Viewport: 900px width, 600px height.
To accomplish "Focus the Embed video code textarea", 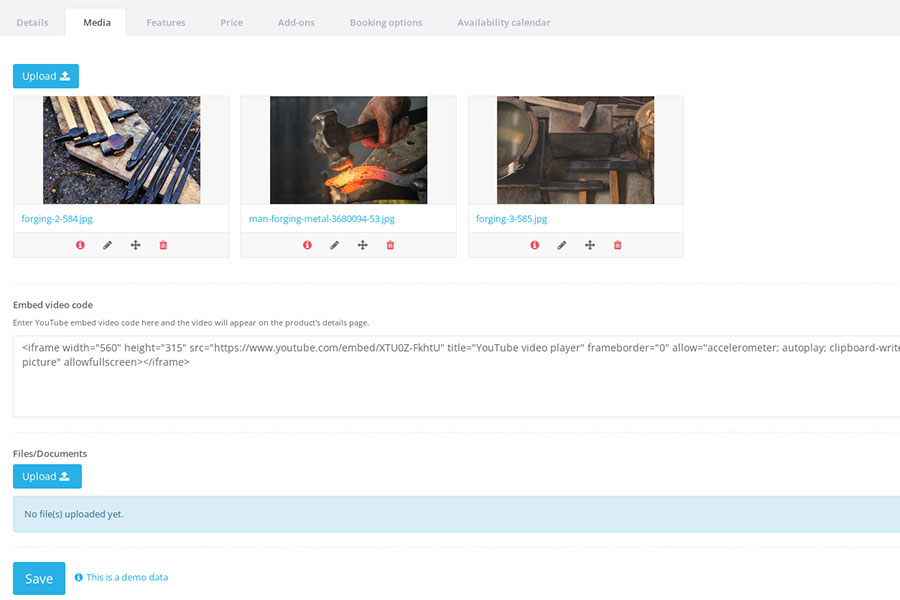I will point(456,376).
